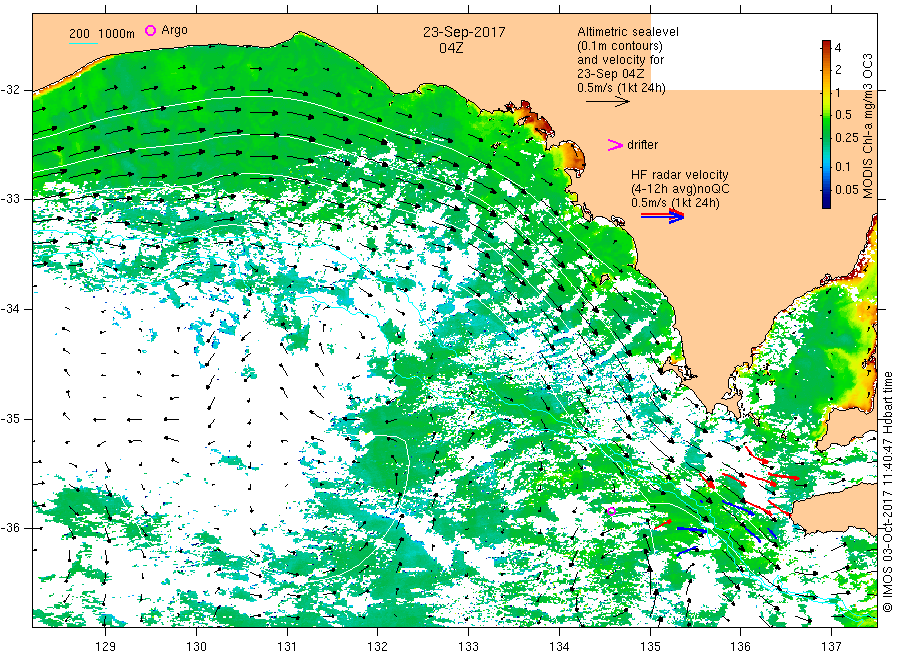Click the magenta Argo circle in the legend
Viewport: 900px width, 660px height.
[150, 30]
